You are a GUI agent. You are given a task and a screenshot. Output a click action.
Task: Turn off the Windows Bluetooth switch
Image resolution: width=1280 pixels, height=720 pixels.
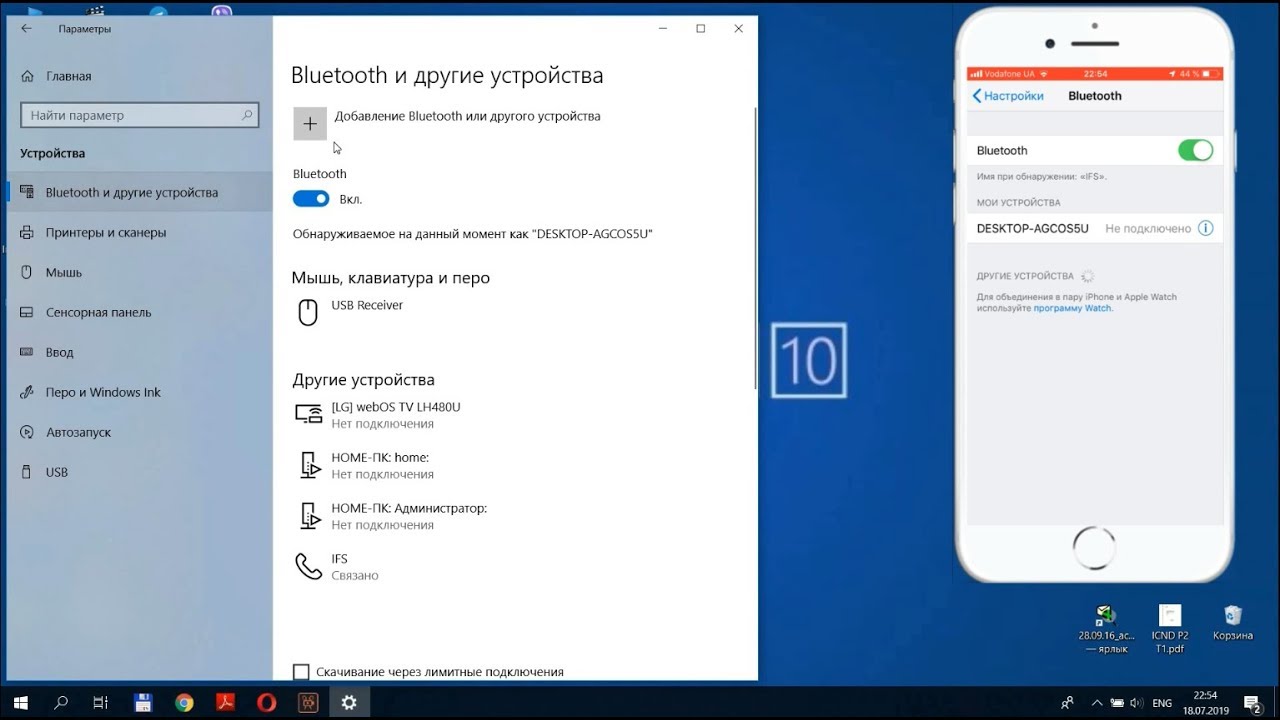click(x=311, y=199)
